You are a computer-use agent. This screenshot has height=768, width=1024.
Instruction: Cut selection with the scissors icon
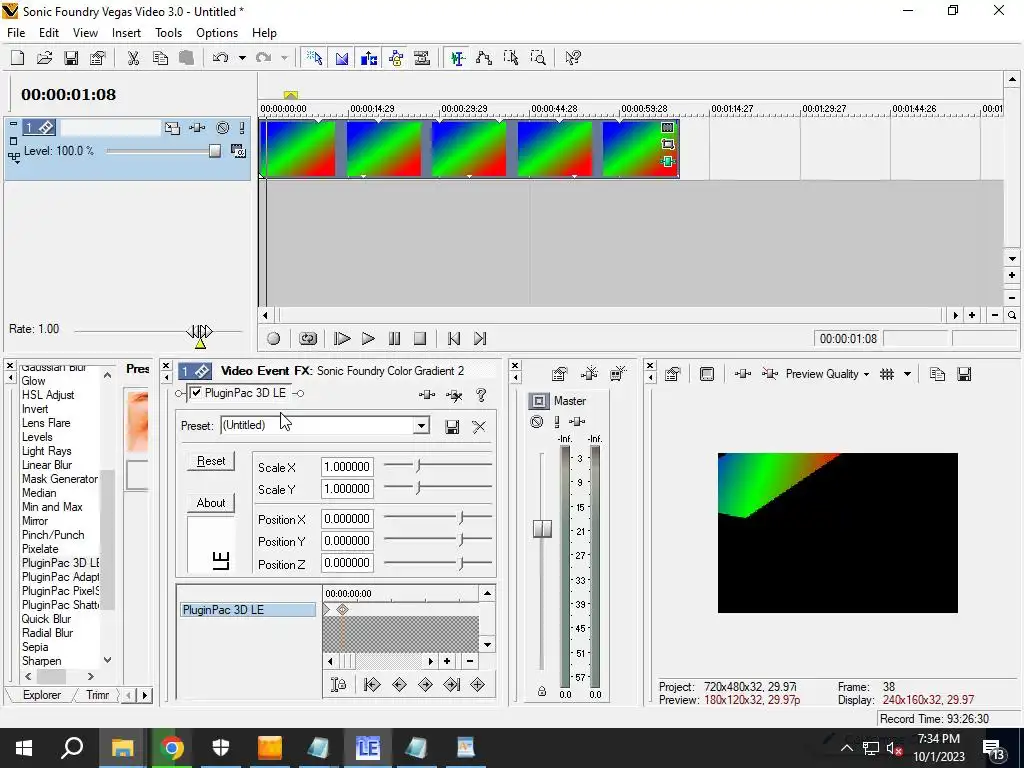click(133, 58)
